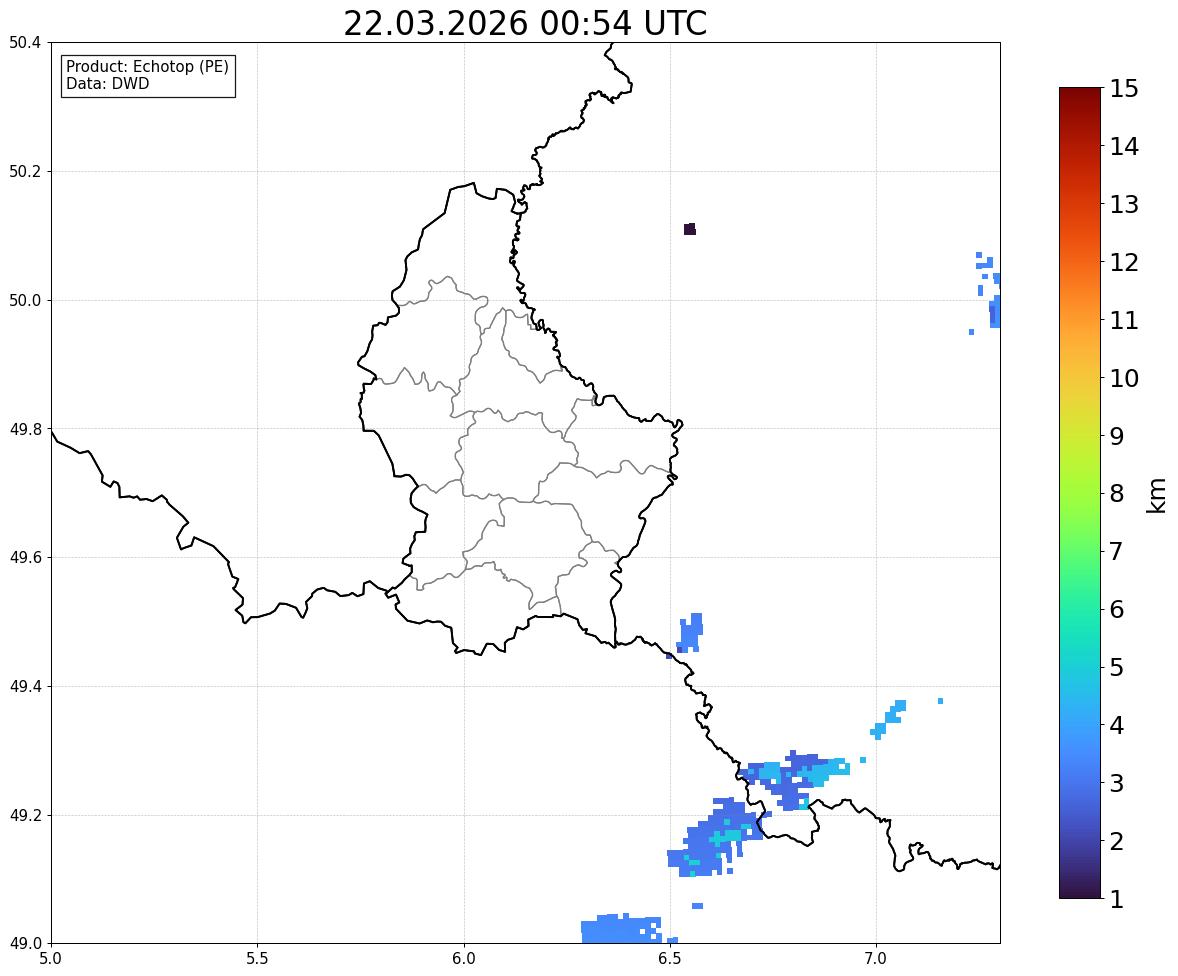Click the colorbar tick label '7'

point(1116,551)
